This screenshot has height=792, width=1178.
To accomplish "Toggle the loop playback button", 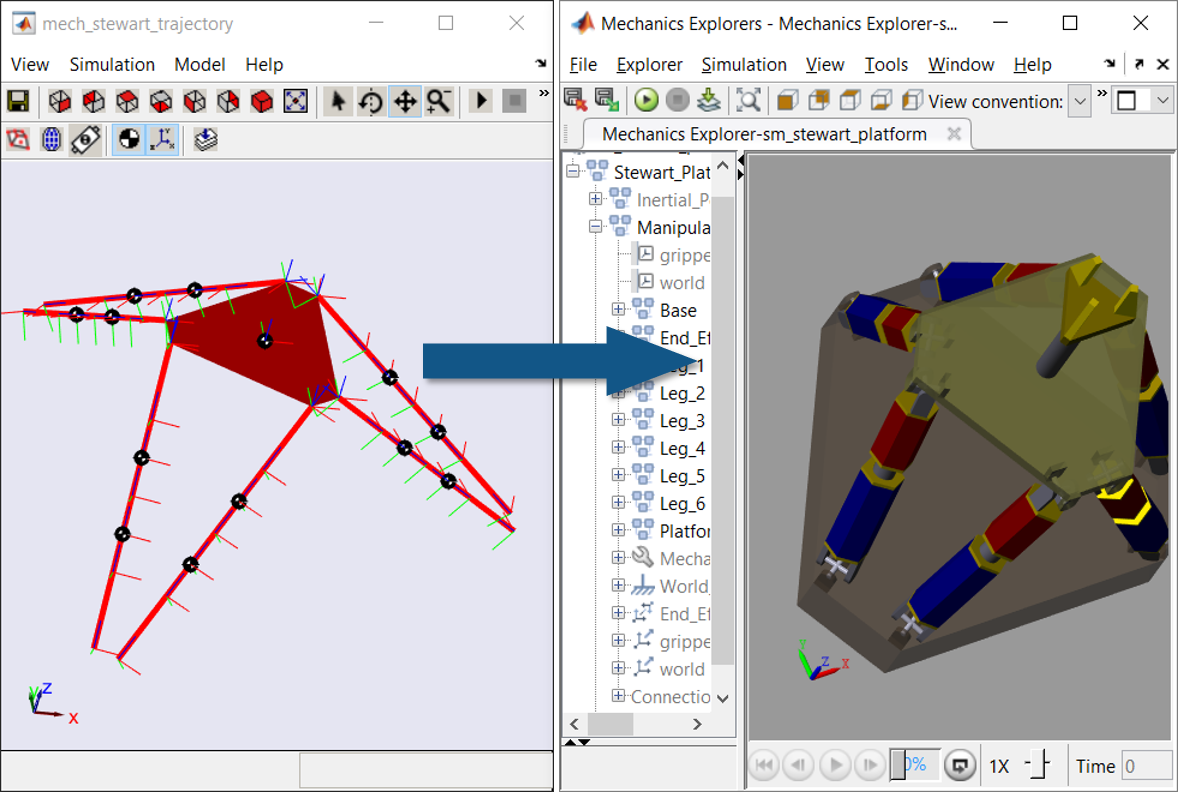I will point(959,766).
